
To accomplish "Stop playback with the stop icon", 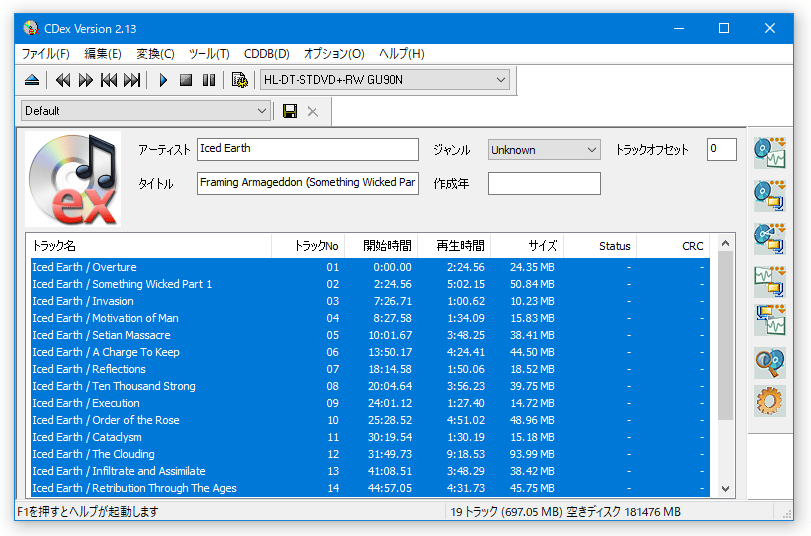I will pyautogui.click(x=186, y=80).
